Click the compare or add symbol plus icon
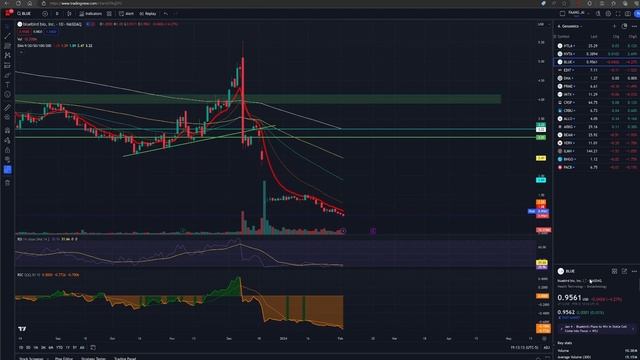 45,13
